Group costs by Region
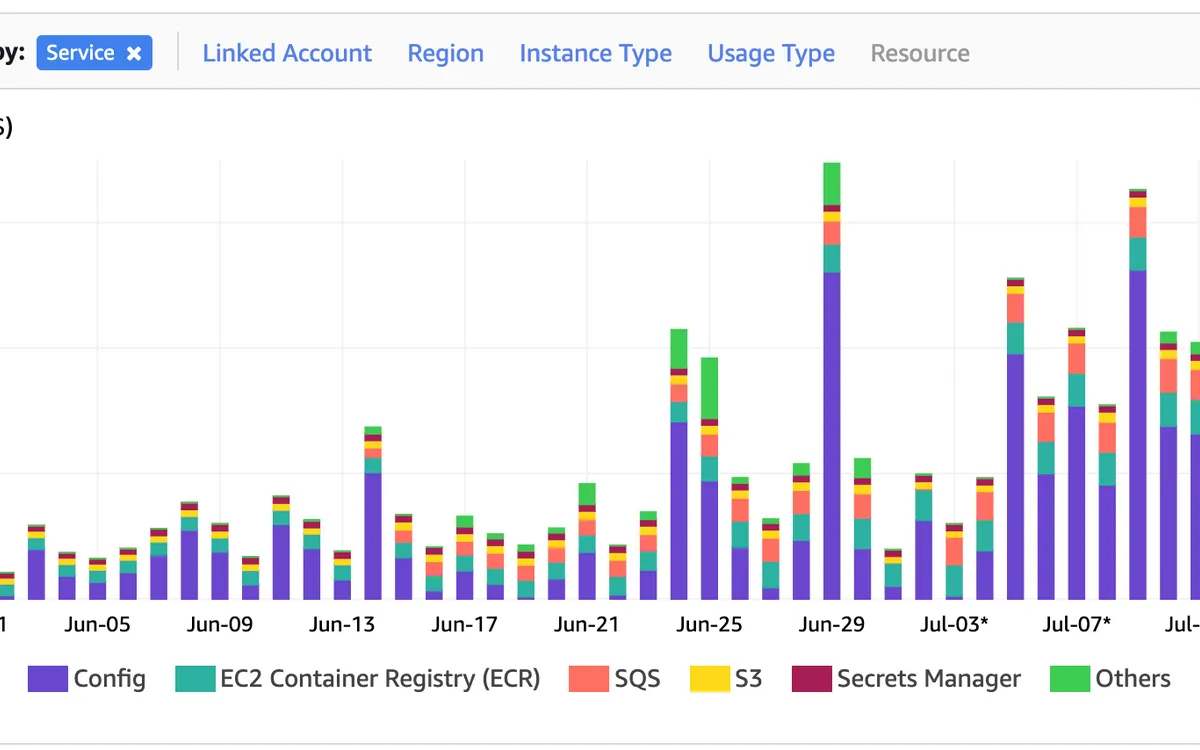Viewport: 1200px width, 750px height. point(446,53)
